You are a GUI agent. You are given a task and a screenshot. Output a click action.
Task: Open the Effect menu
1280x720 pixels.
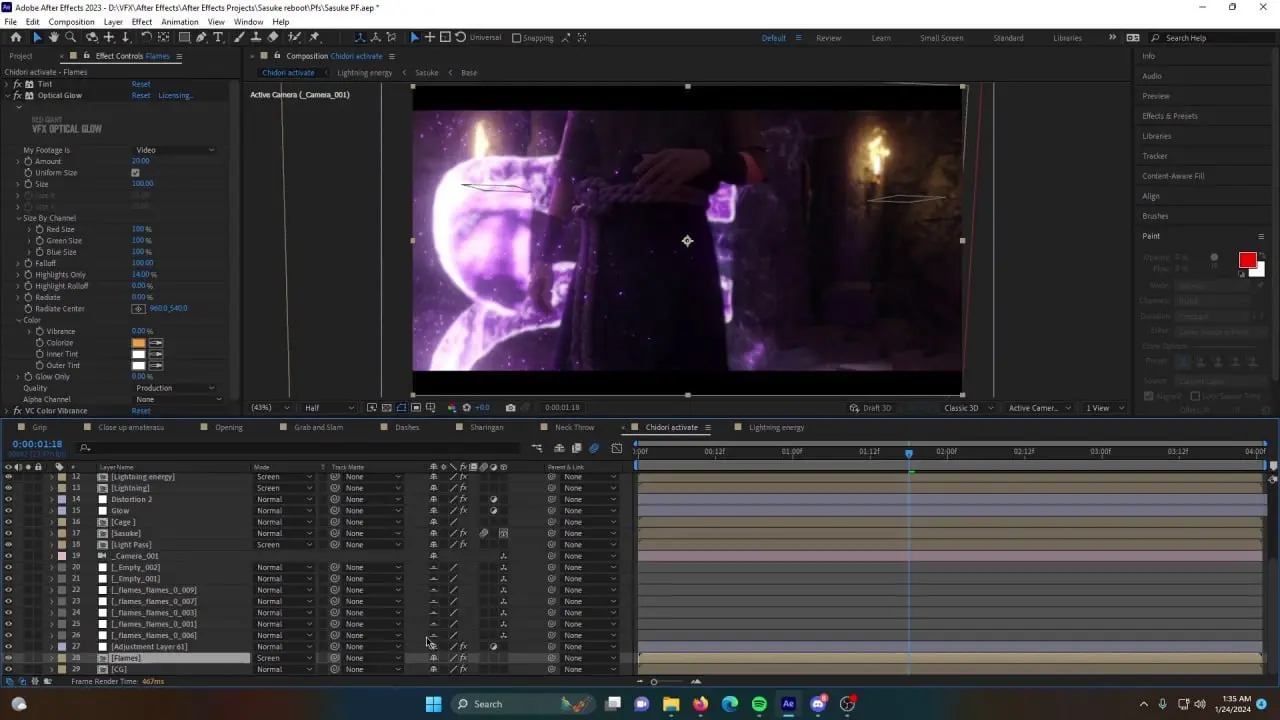(x=142, y=22)
